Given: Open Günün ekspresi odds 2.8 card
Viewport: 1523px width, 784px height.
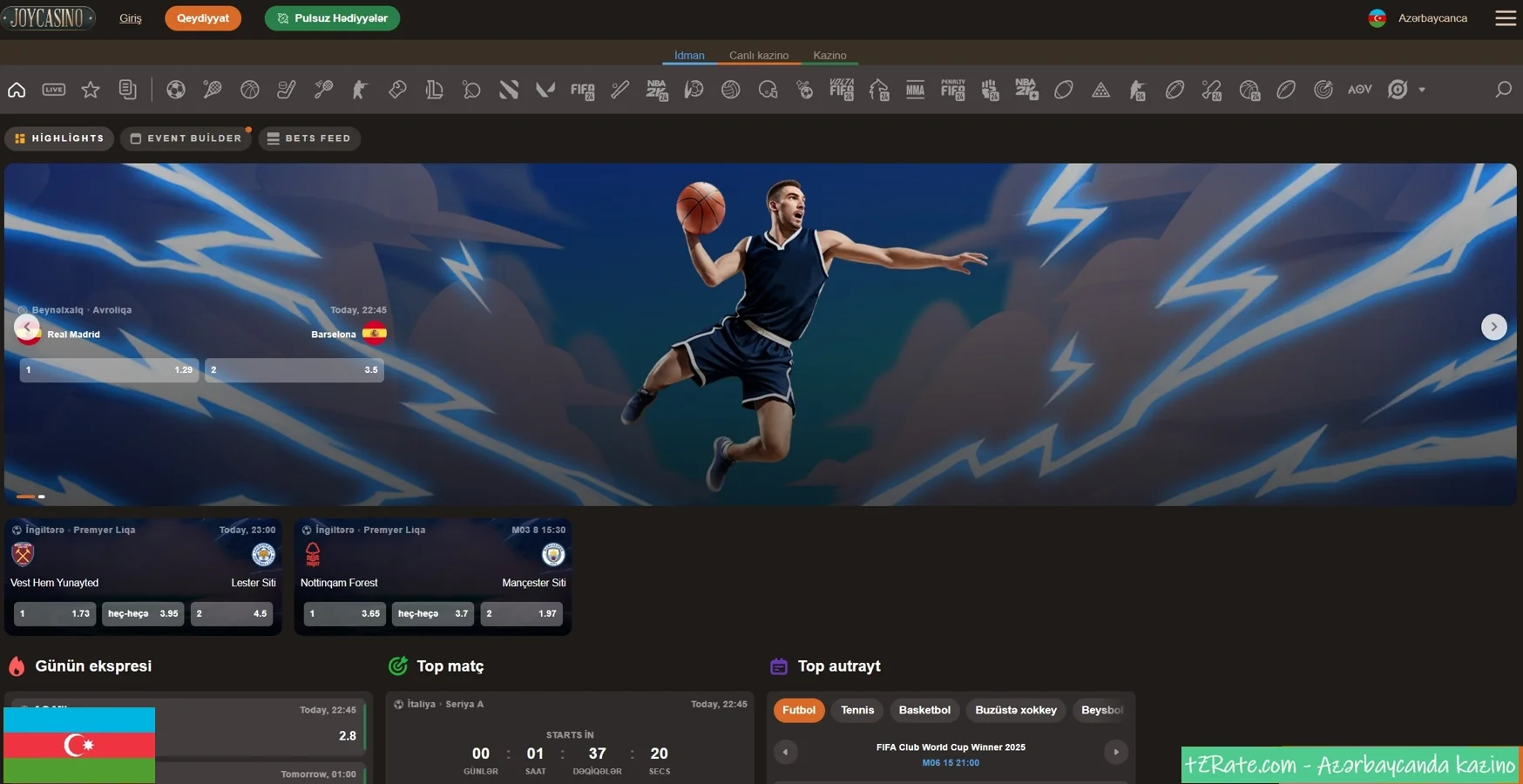Looking at the screenshot, I should pos(187,727).
